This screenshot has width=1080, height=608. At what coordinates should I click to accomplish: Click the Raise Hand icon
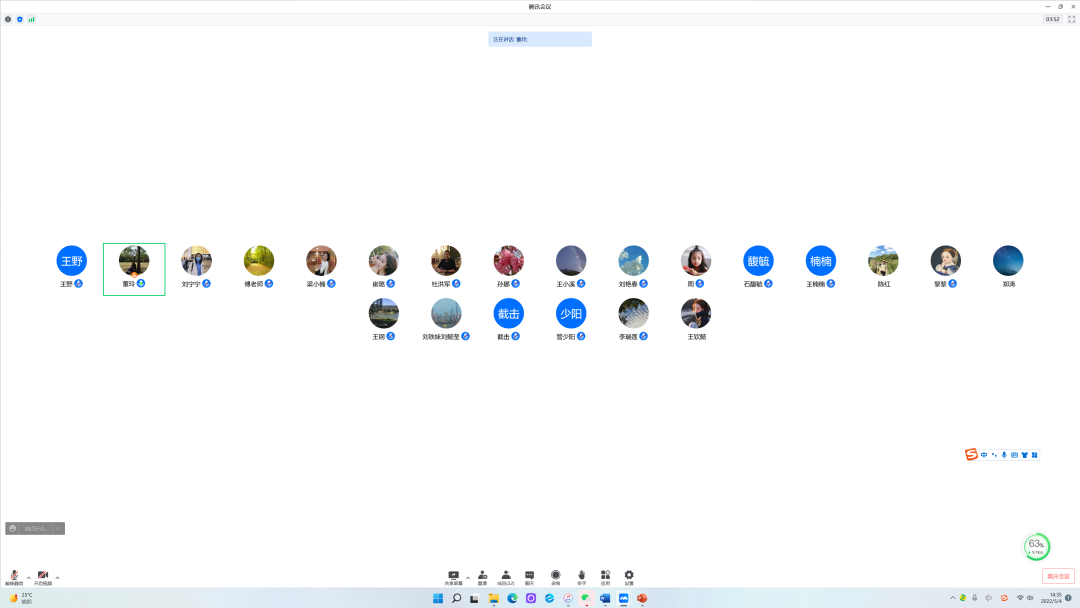point(581,576)
